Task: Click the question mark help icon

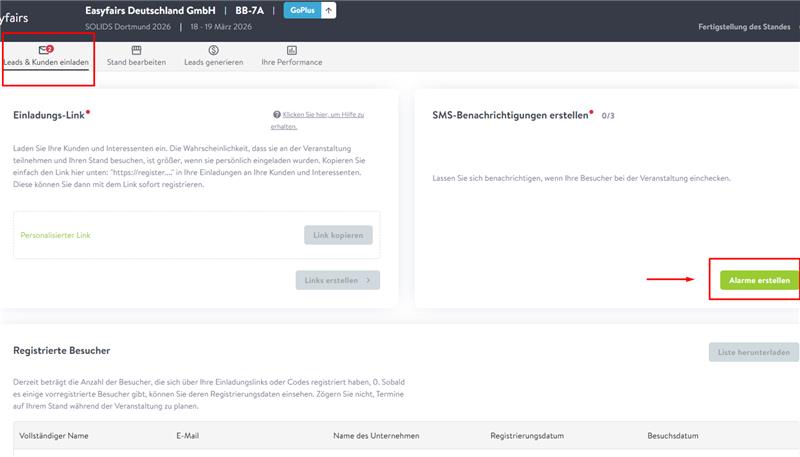Action: click(x=277, y=115)
